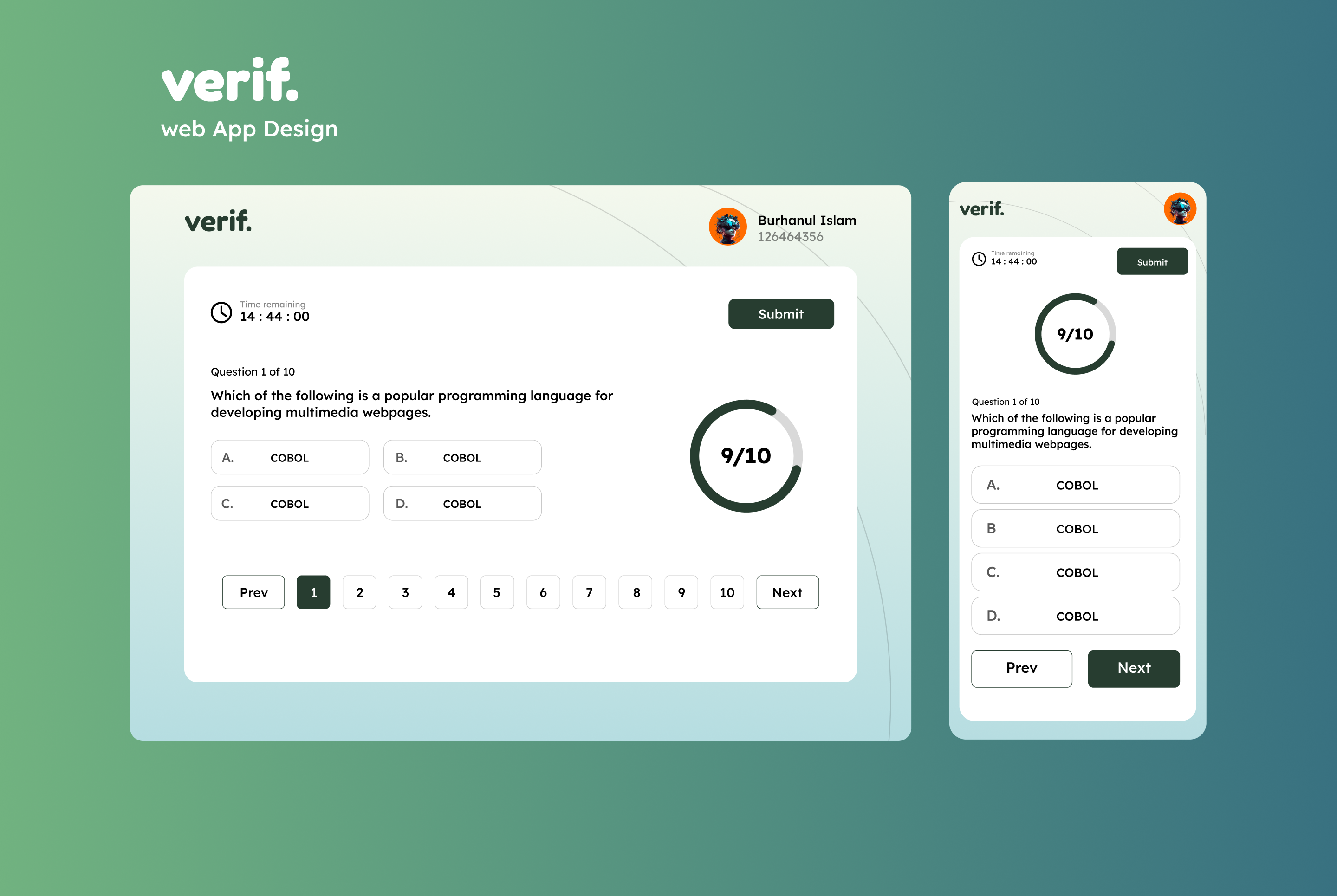Go to question page 5

click(x=497, y=592)
